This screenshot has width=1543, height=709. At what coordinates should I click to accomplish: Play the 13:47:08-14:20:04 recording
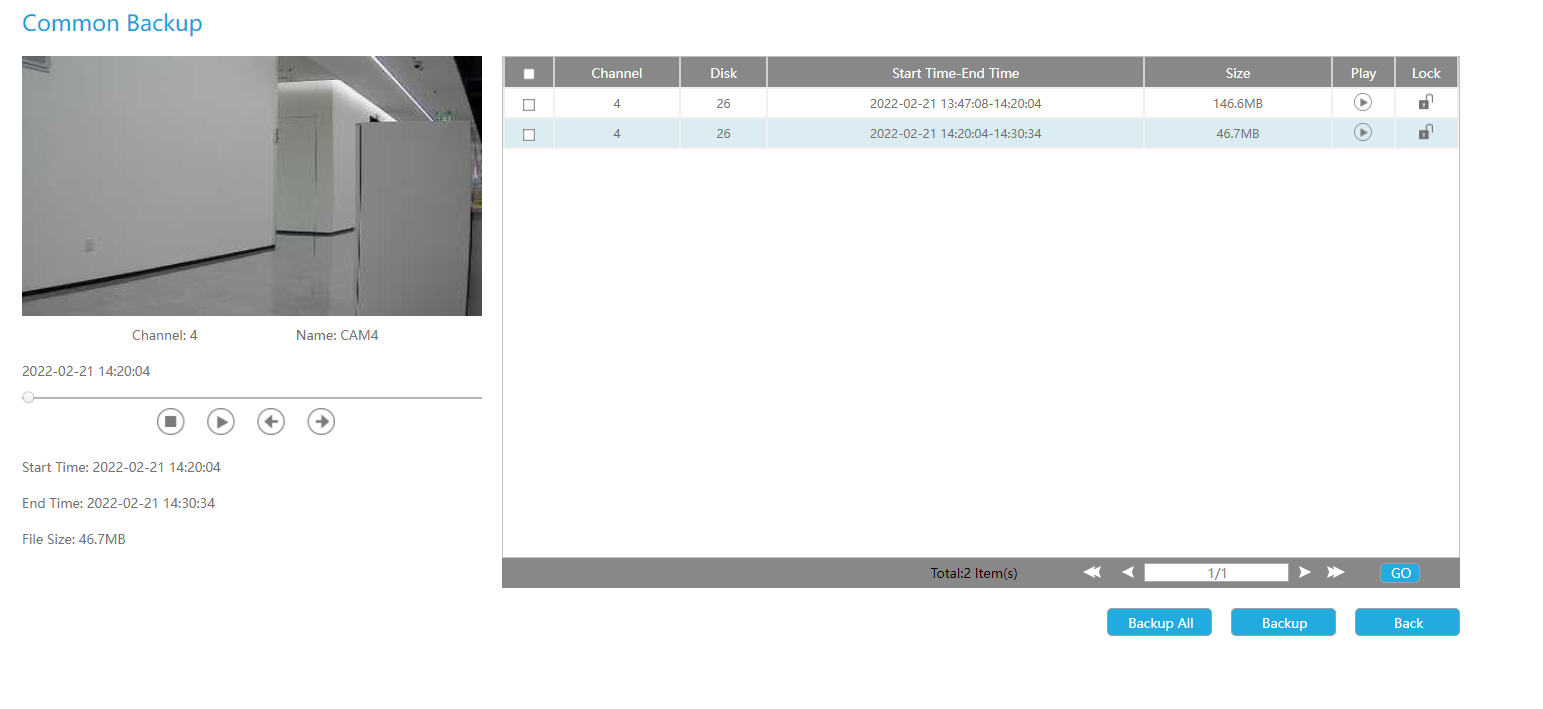tap(1363, 102)
